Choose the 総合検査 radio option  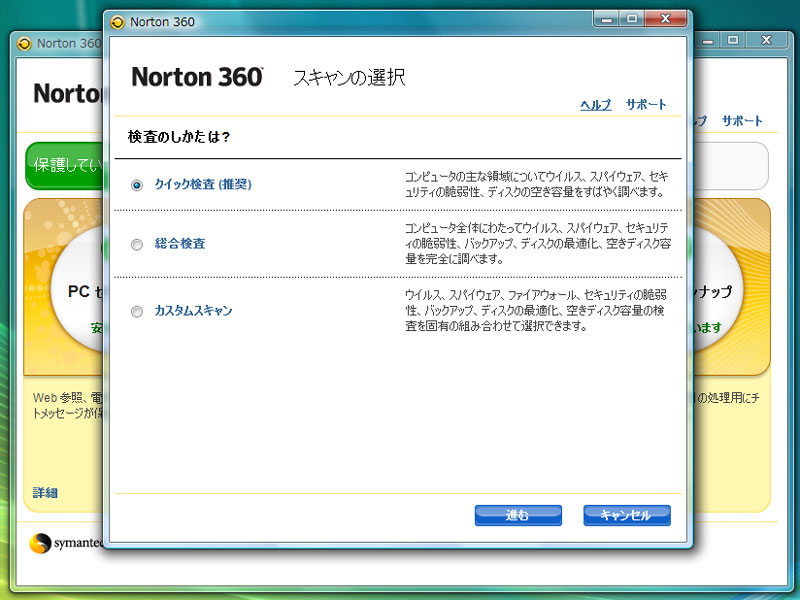coord(137,245)
